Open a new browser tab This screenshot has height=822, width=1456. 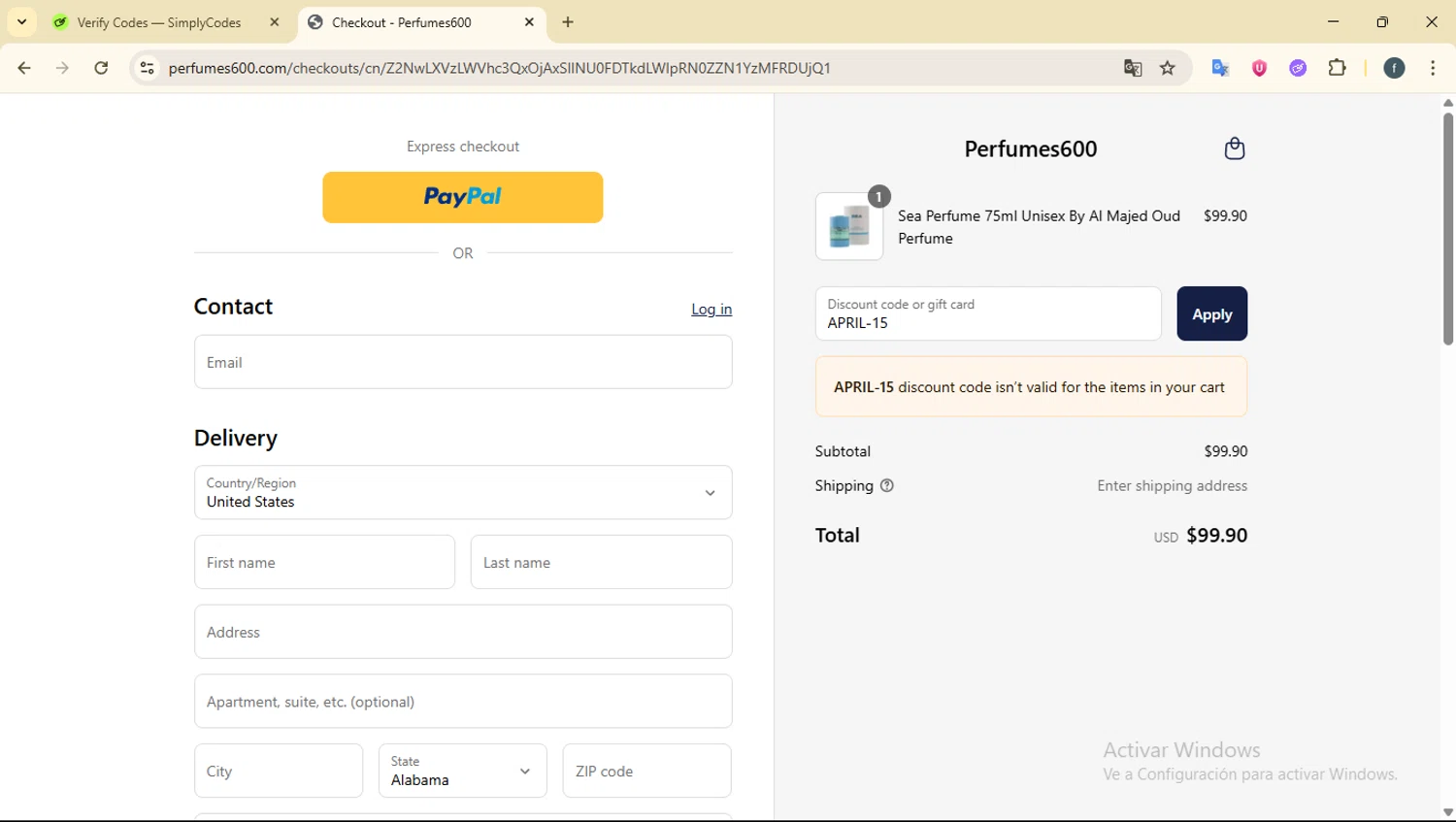[568, 22]
